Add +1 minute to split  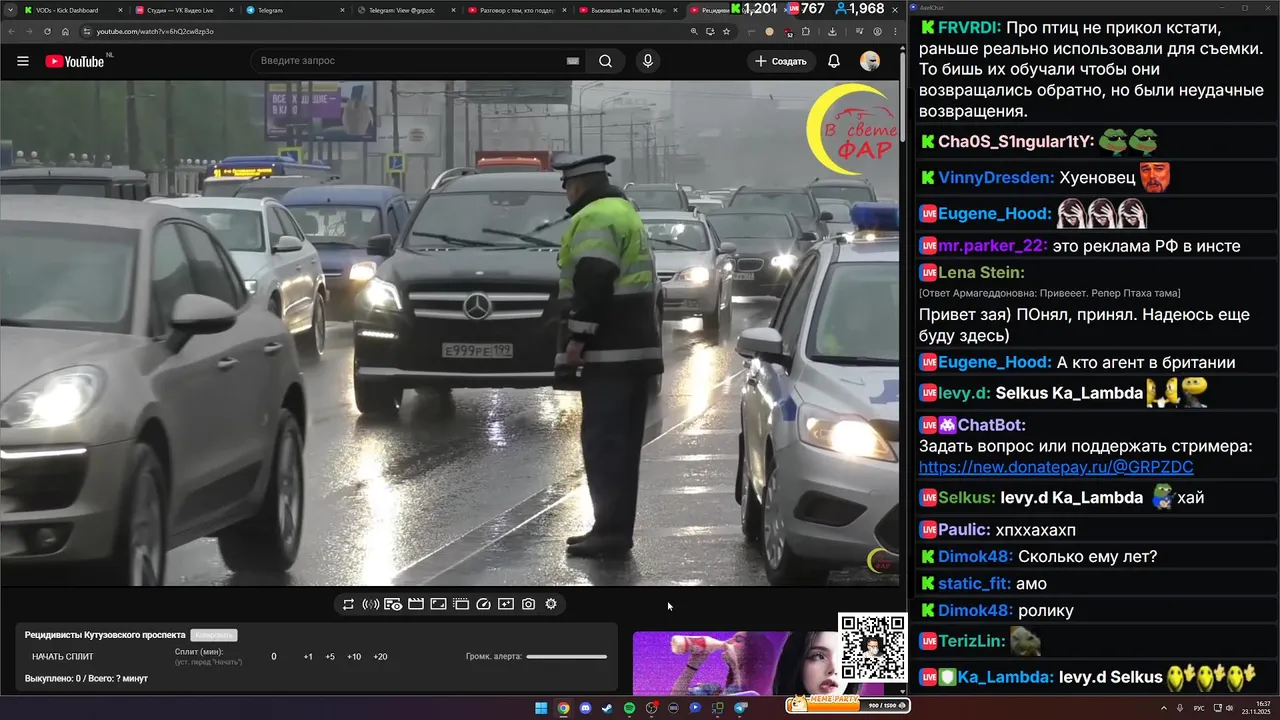pos(308,657)
